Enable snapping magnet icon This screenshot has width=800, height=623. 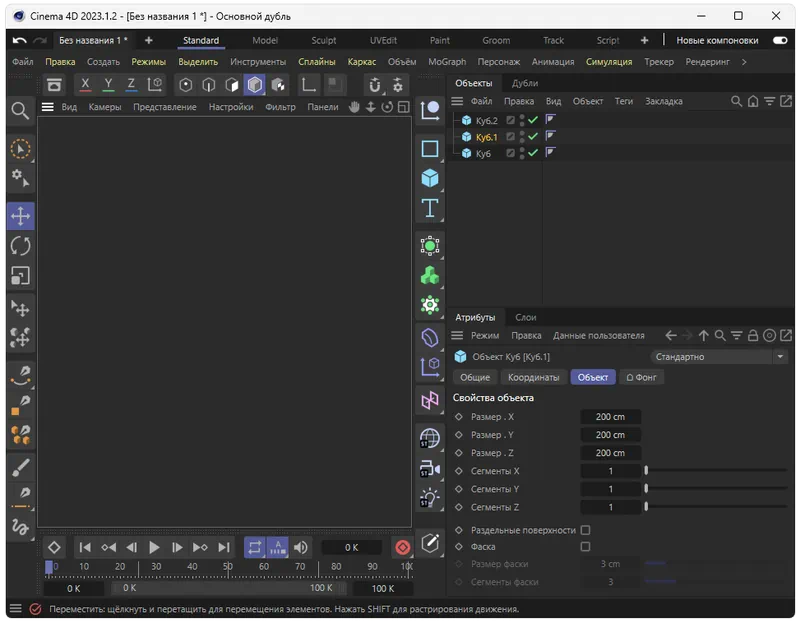375,85
